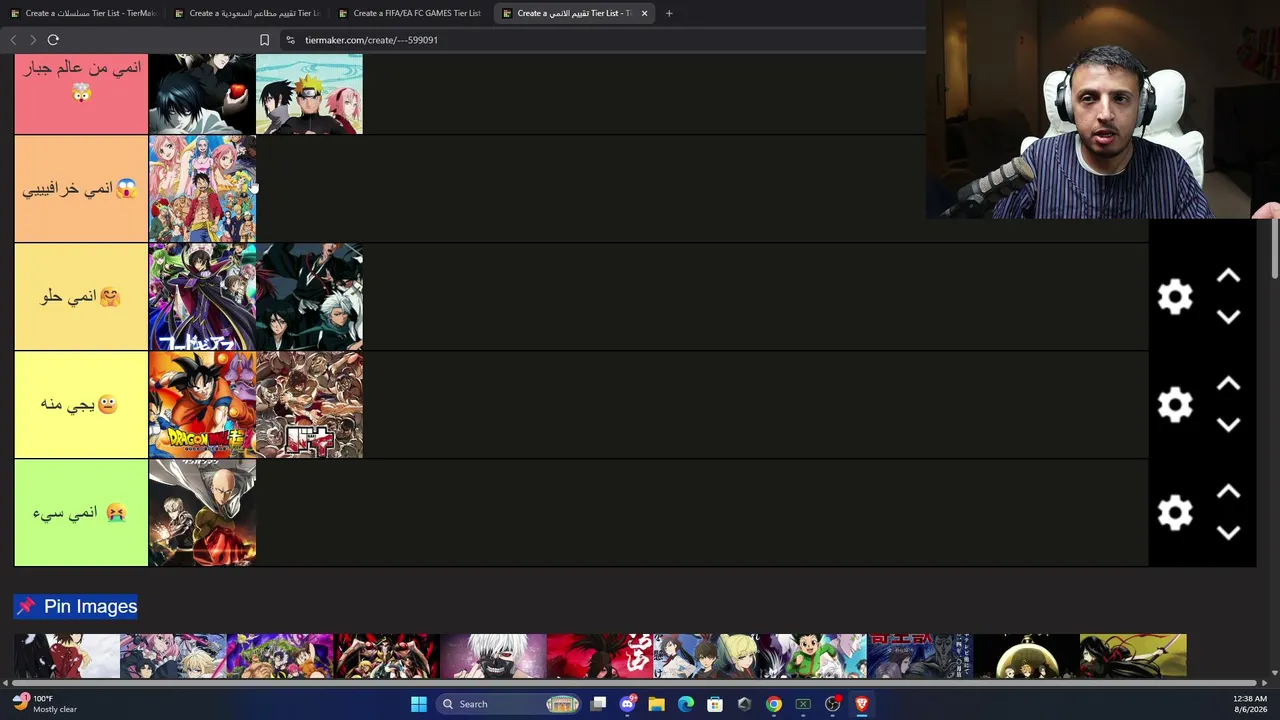This screenshot has height=720, width=1280.
Task: Bookmark this page with the bookmark icon
Action: [x=264, y=40]
